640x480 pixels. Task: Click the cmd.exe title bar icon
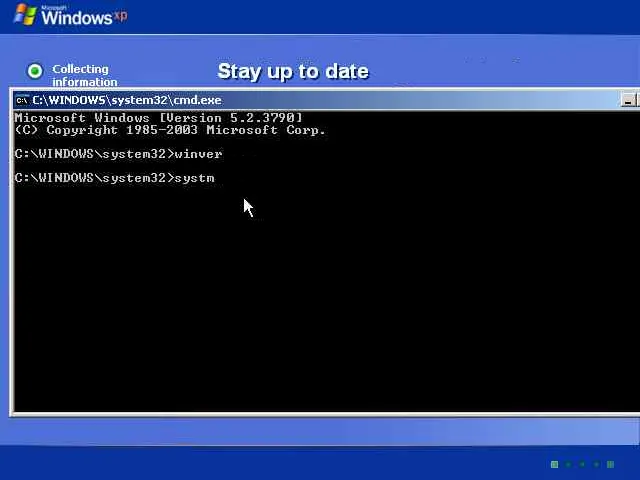click(22, 100)
